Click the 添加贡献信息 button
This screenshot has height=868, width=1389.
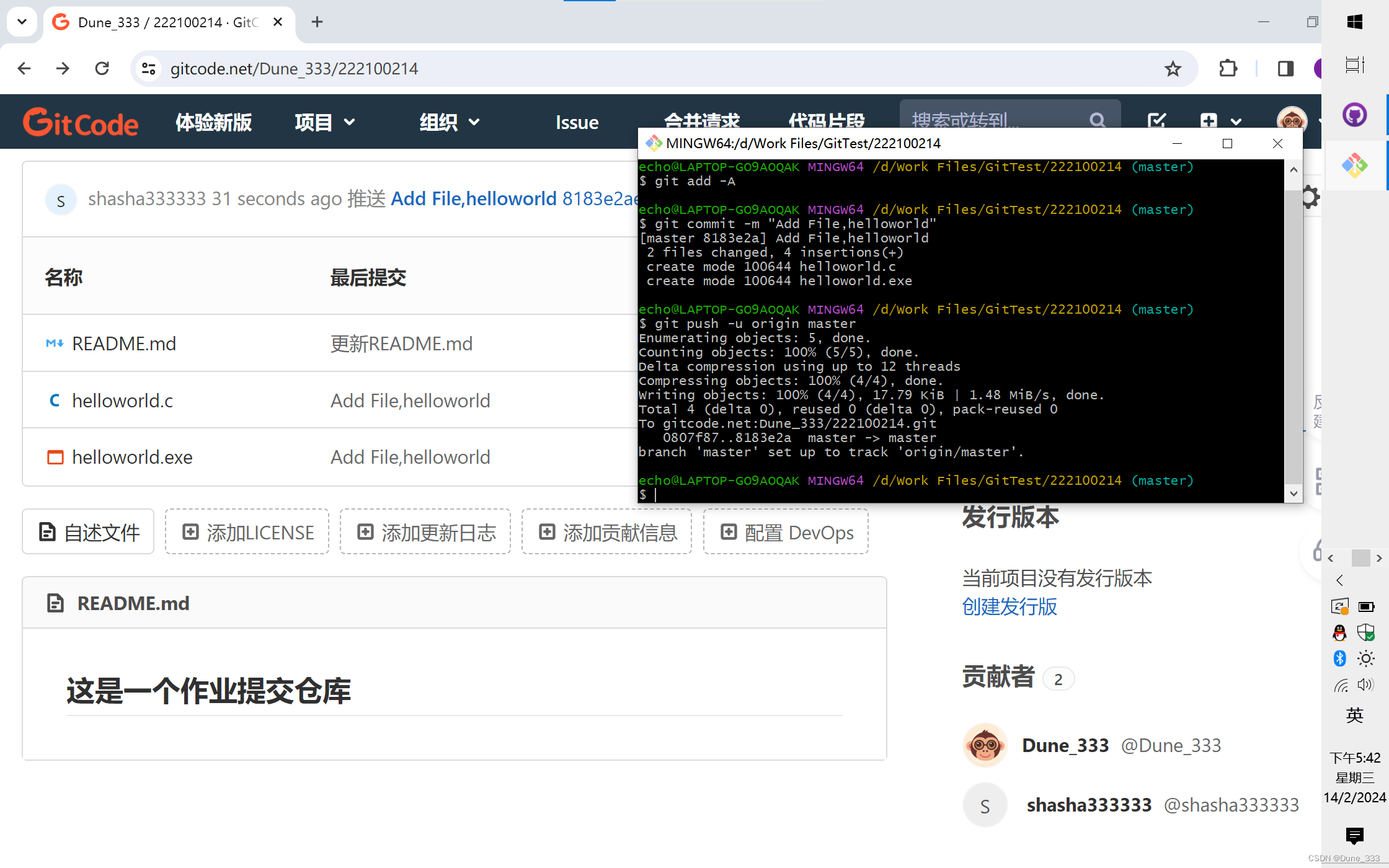[606, 532]
